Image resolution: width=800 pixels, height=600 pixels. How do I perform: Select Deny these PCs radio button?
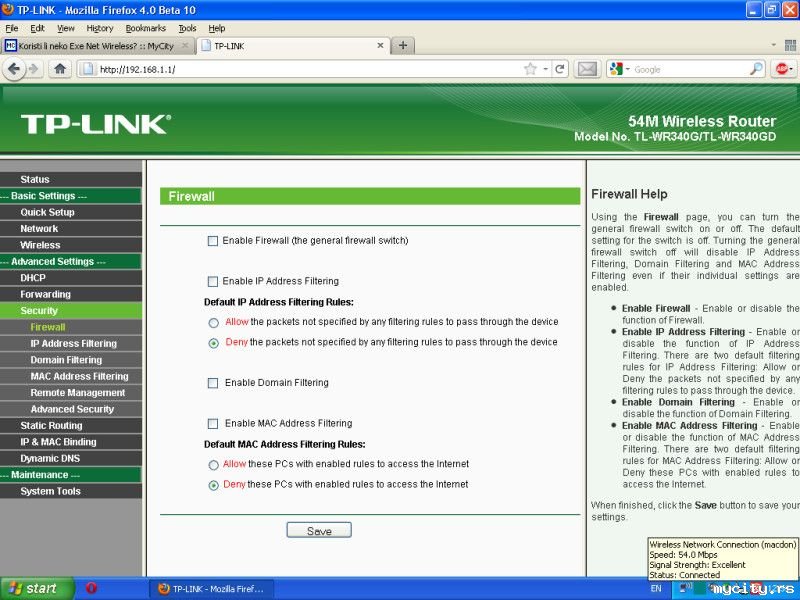coord(213,485)
